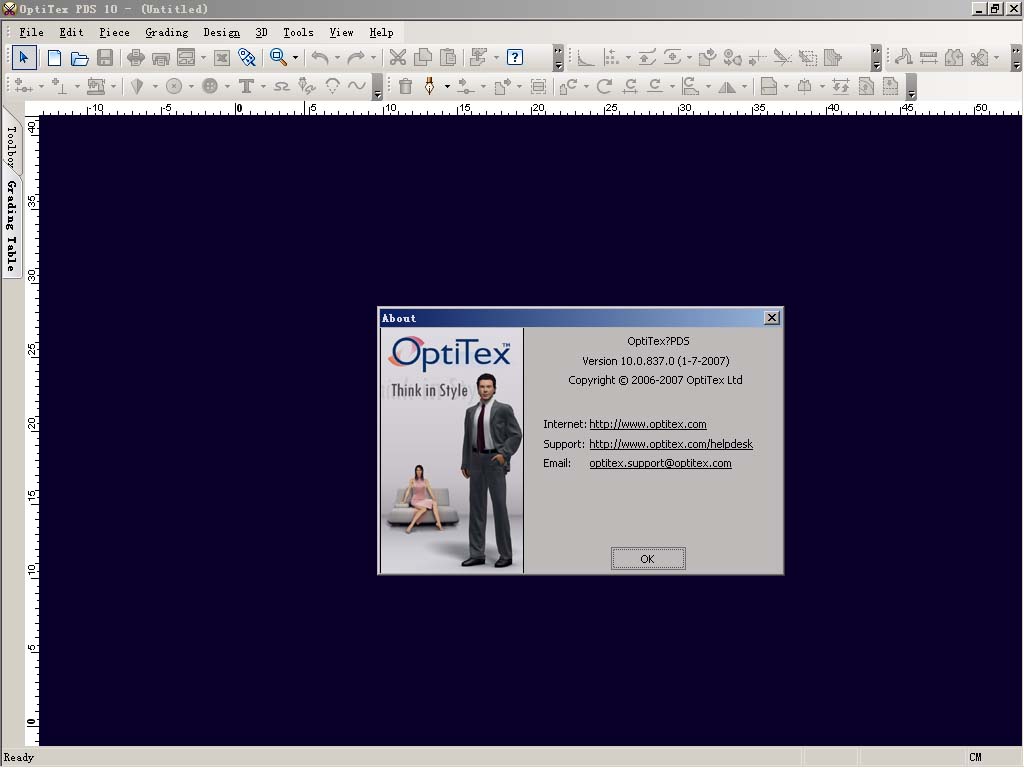Click the Mirror/flip triangle icon
The width and height of the screenshot is (1024, 768).
pos(727,87)
